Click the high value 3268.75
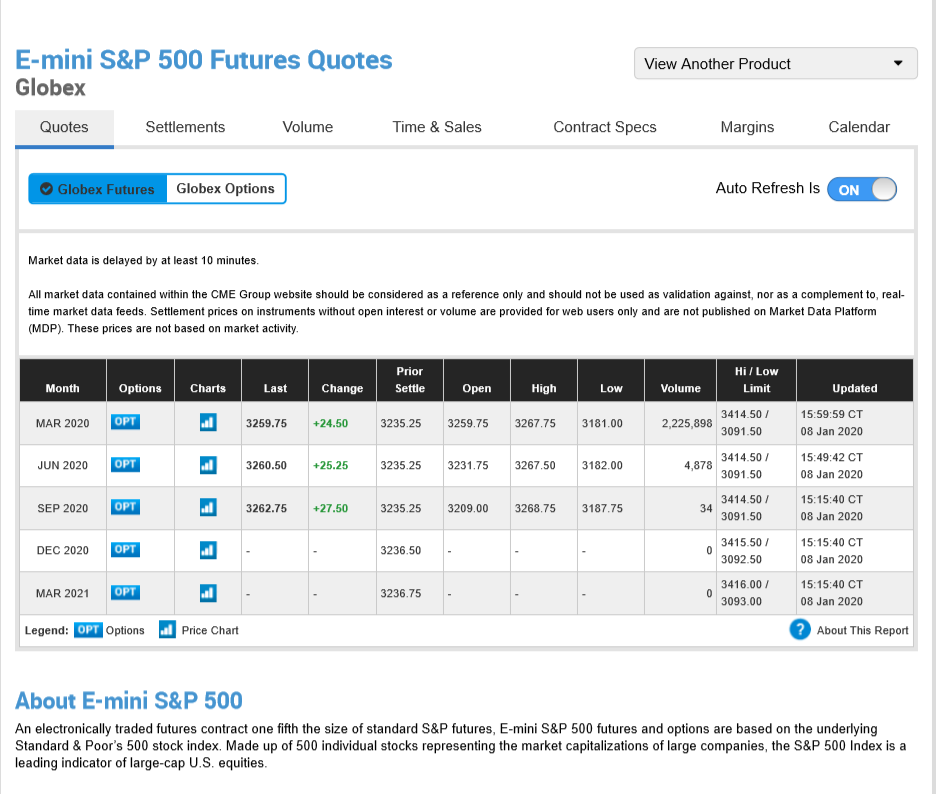The height and width of the screenshot is (794, 936). click(x=535, y=508)
